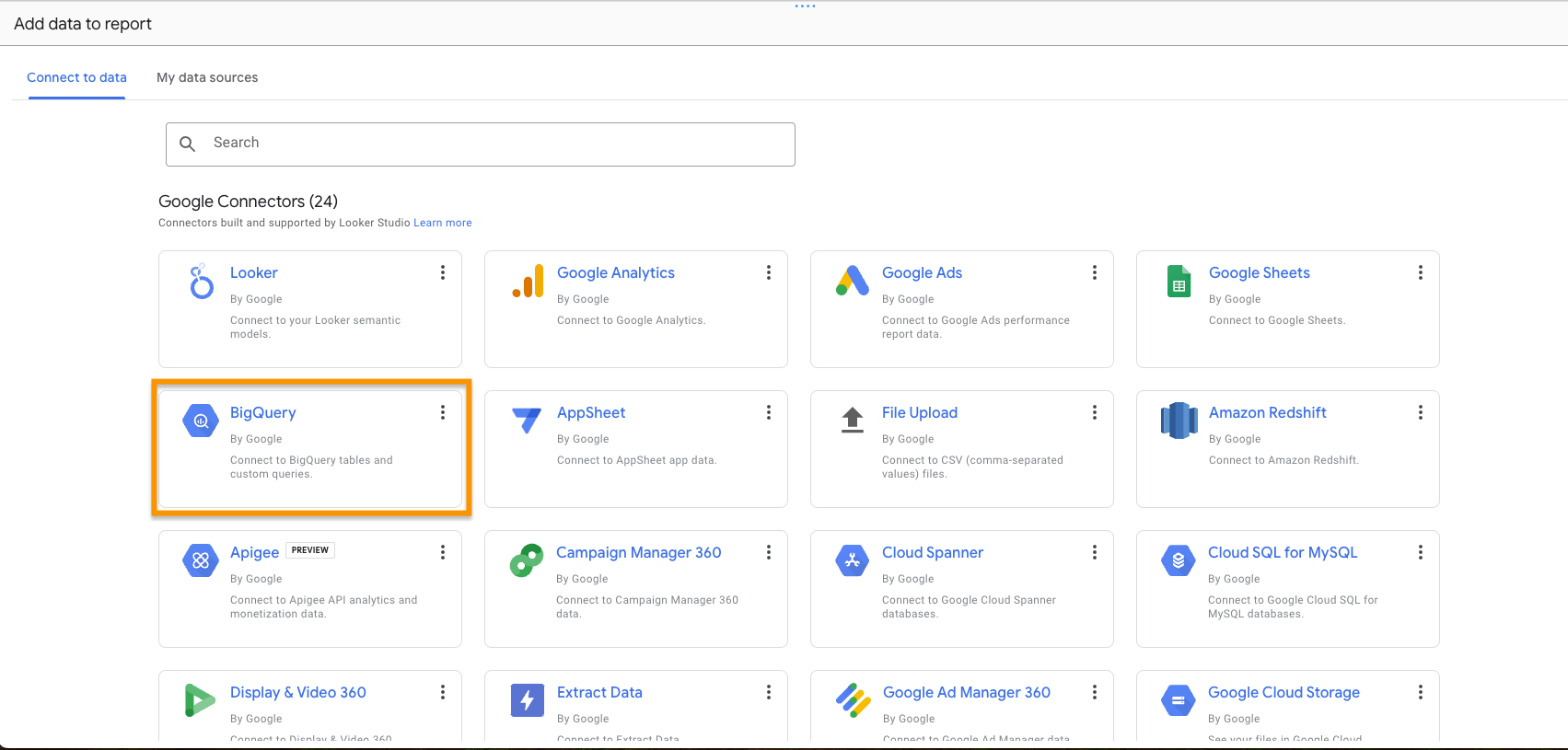Open the Amazon Redshift card three-dot menu
The height and width of the screenshot is (750, 1568).
point(1421,412)
